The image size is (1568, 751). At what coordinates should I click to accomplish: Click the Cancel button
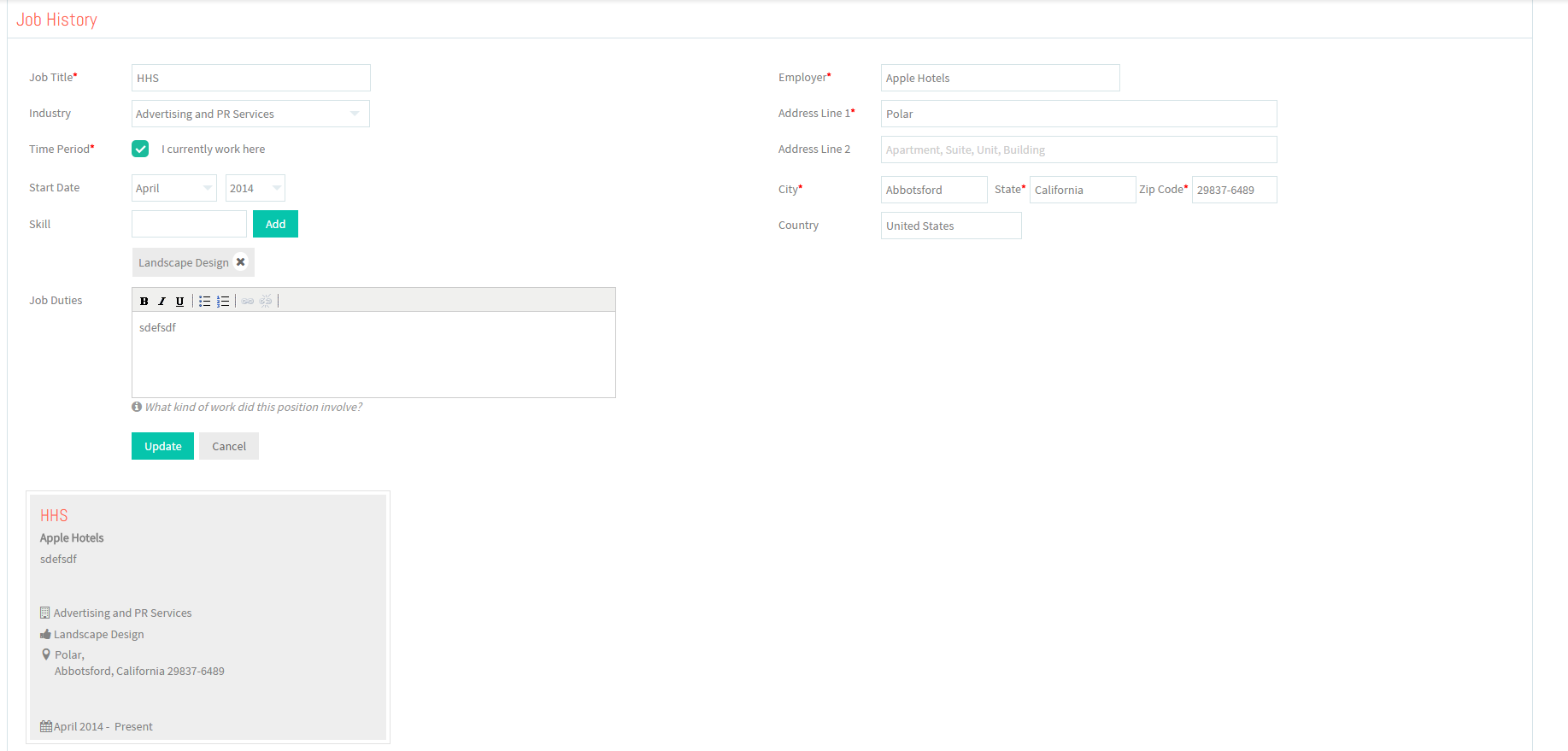pos(229,446)
